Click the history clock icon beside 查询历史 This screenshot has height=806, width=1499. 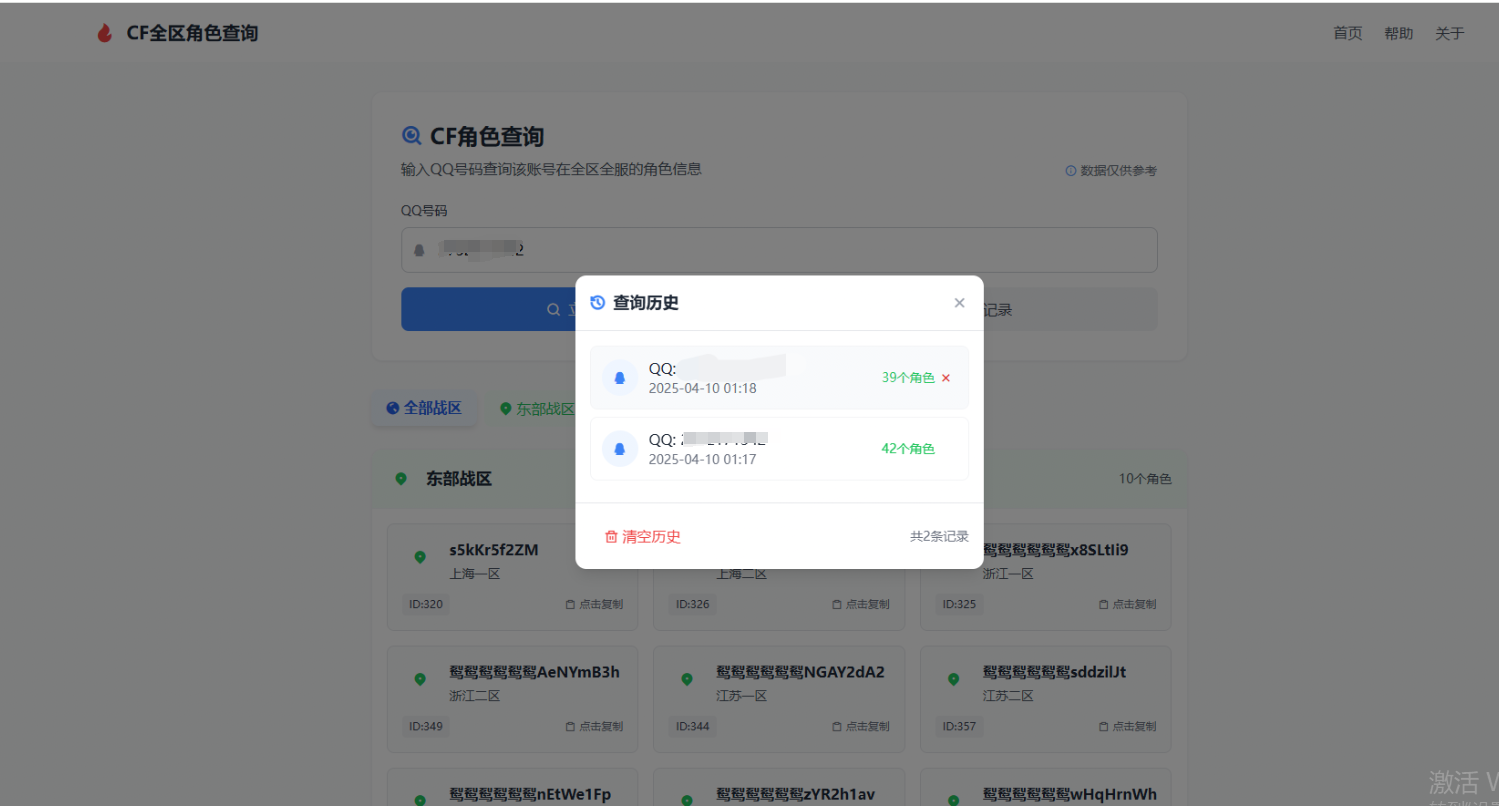pyautogui.click(x=598, y=303)
